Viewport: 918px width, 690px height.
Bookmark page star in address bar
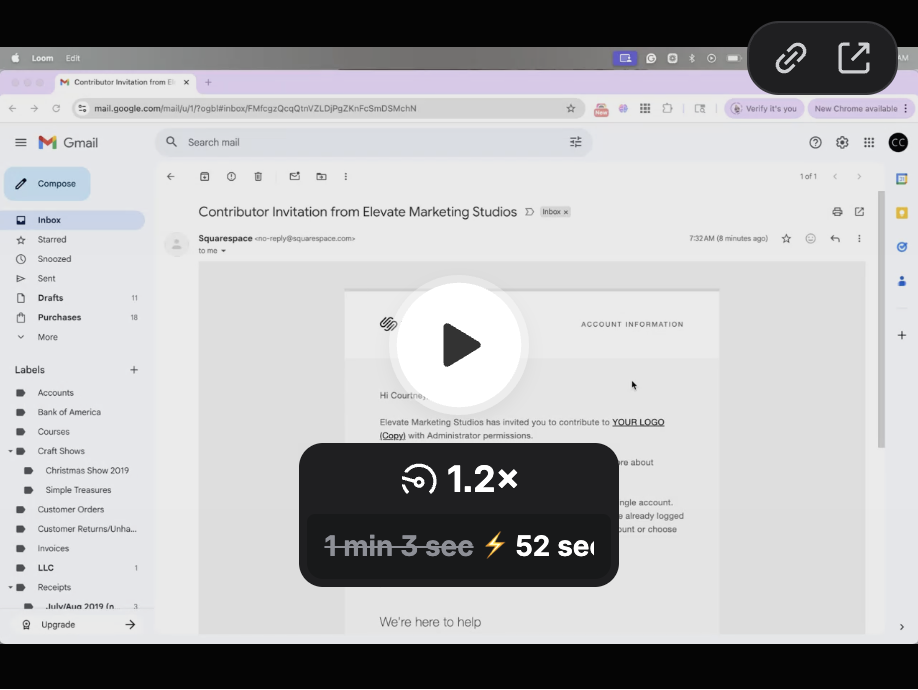571,108
